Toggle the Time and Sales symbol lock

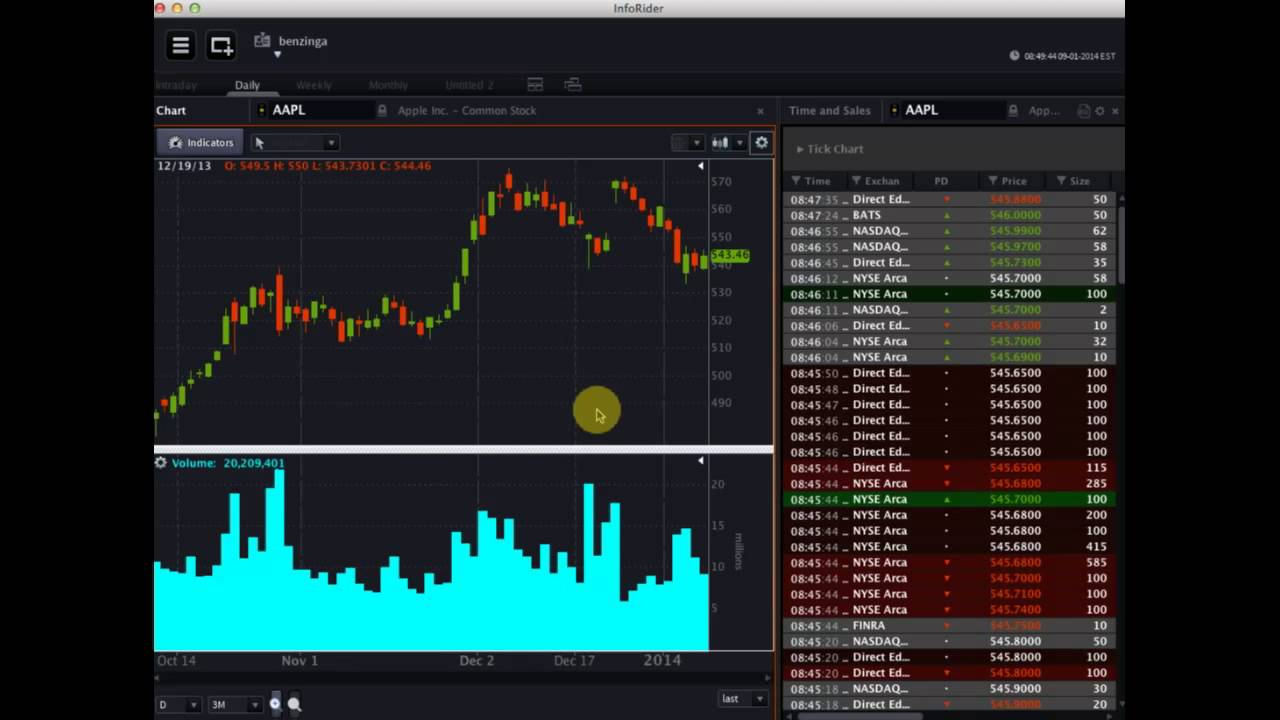coord(1013,111)
